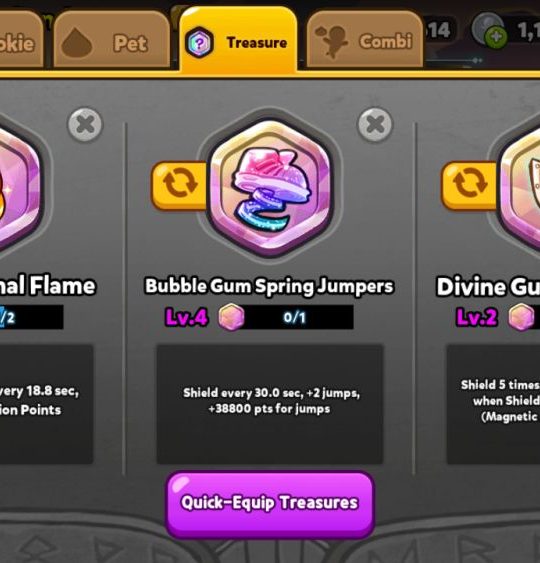
Task: Tap the Eternal Flame treasure hexagon
Action: tap(20, 185)
